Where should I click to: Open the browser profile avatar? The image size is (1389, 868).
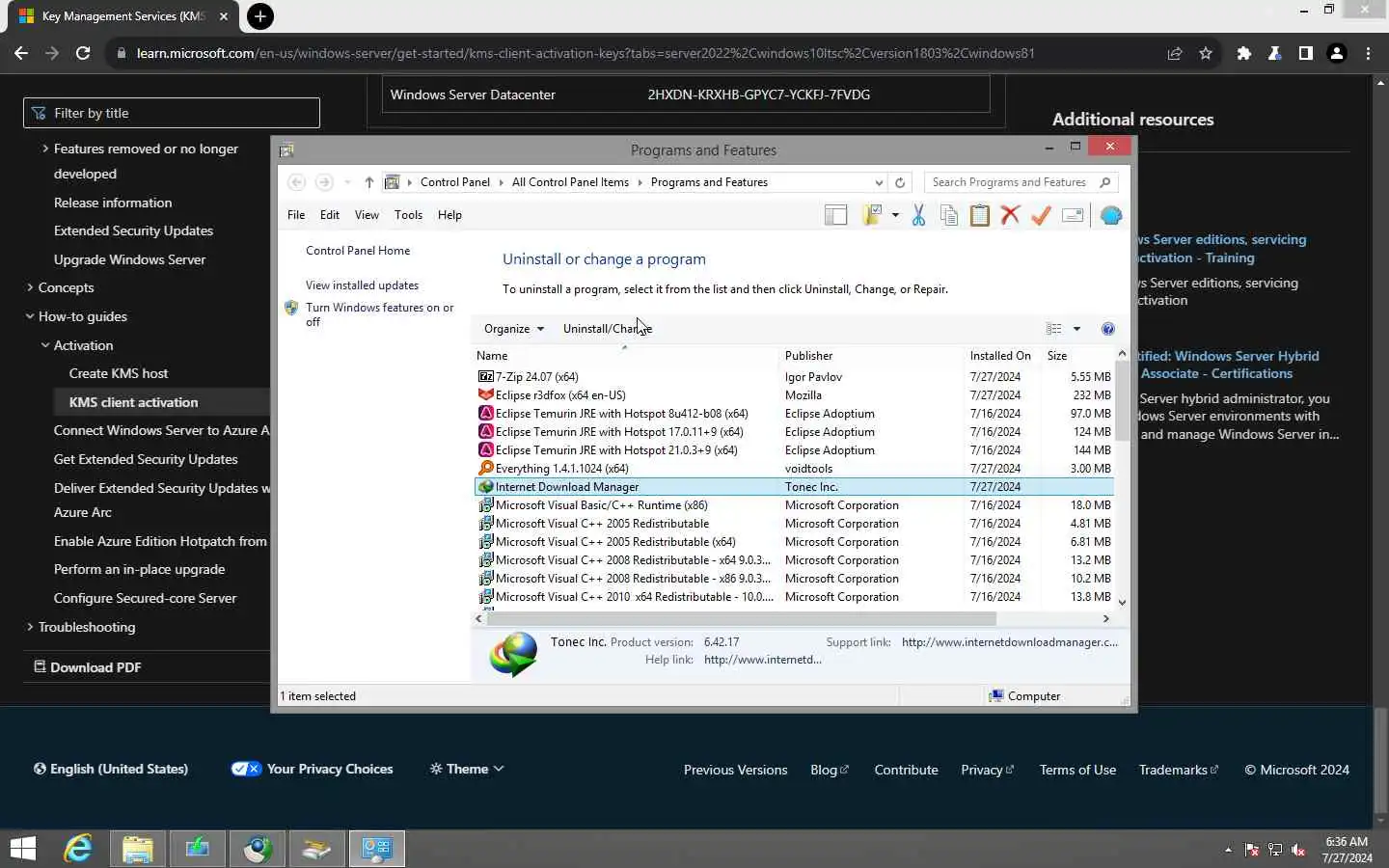point(1337,53)
